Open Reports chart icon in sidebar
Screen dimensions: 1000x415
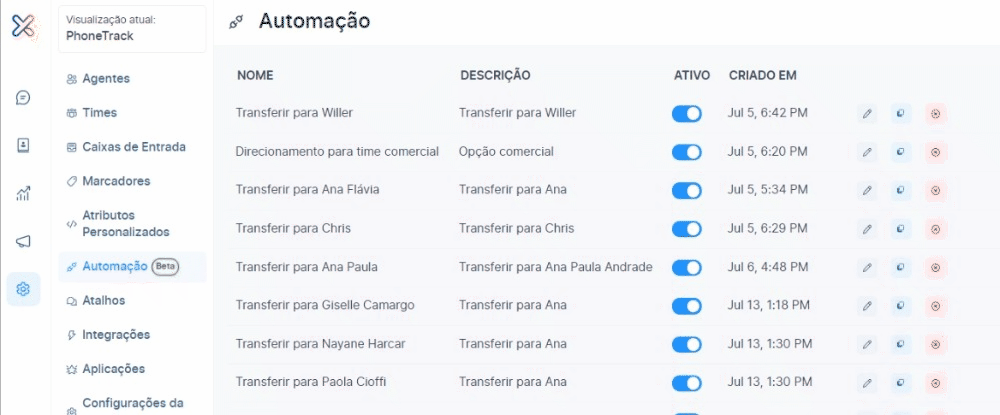23,193
